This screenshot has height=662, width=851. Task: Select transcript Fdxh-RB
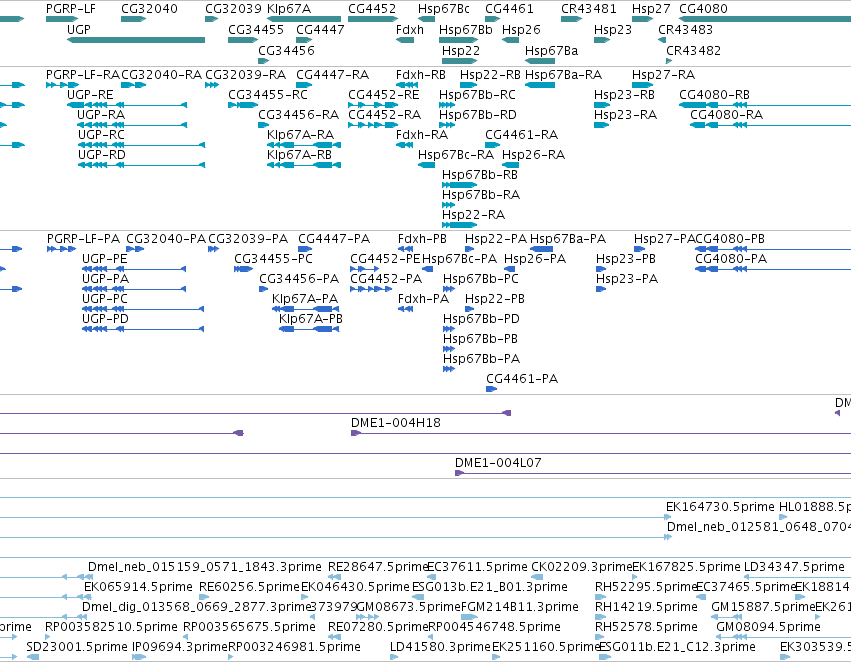pyautogui.click(x=421, y=74)
